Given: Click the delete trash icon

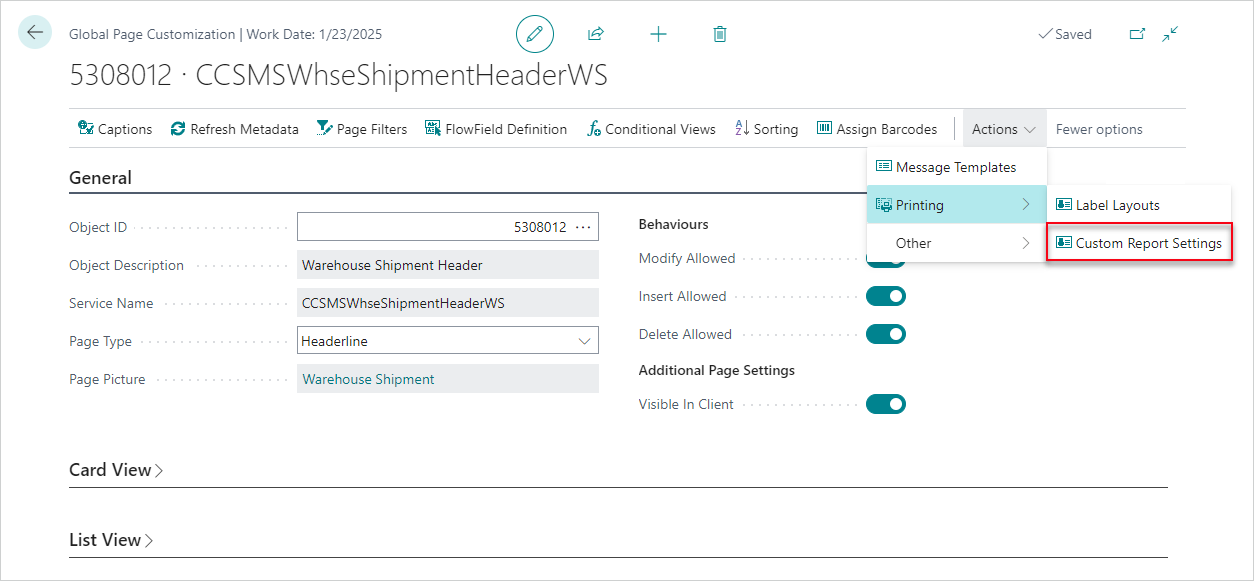Looking at the screenshot, I should [x=719, y=33].
